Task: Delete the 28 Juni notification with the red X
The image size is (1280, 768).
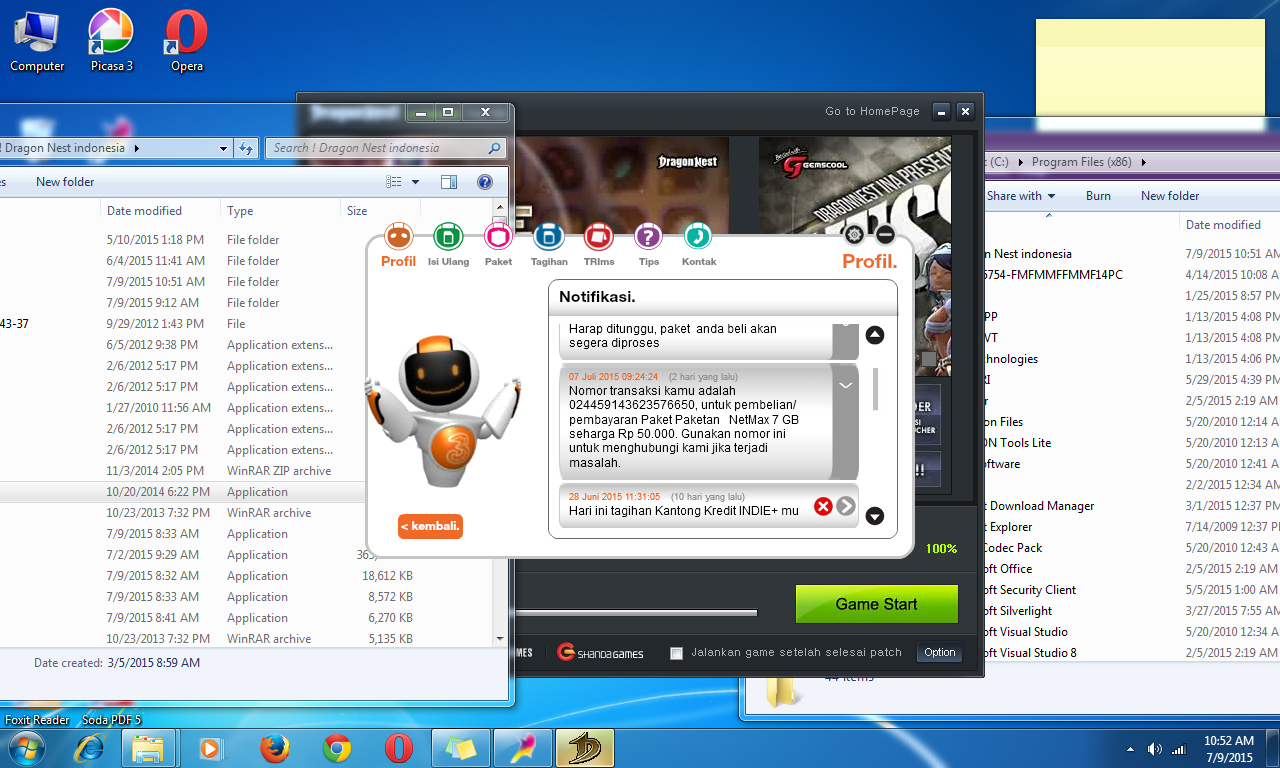Action: (823, 506)
